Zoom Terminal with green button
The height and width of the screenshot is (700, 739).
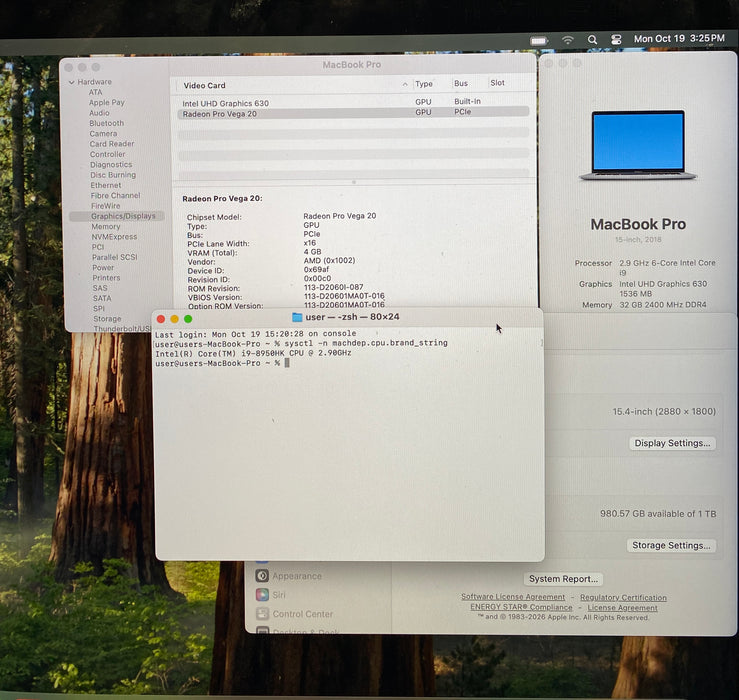coord(188,319)
